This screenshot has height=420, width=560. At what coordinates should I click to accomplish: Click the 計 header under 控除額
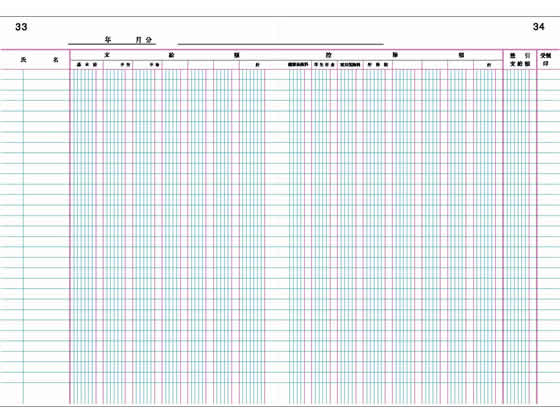489,65
